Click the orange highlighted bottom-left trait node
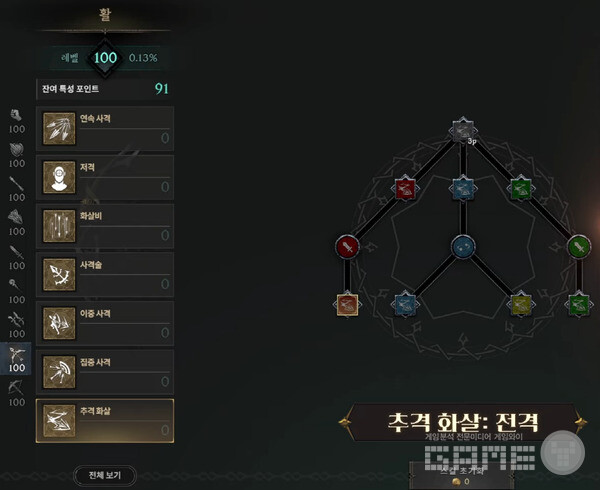600x490 pixels. click(347, 305)
